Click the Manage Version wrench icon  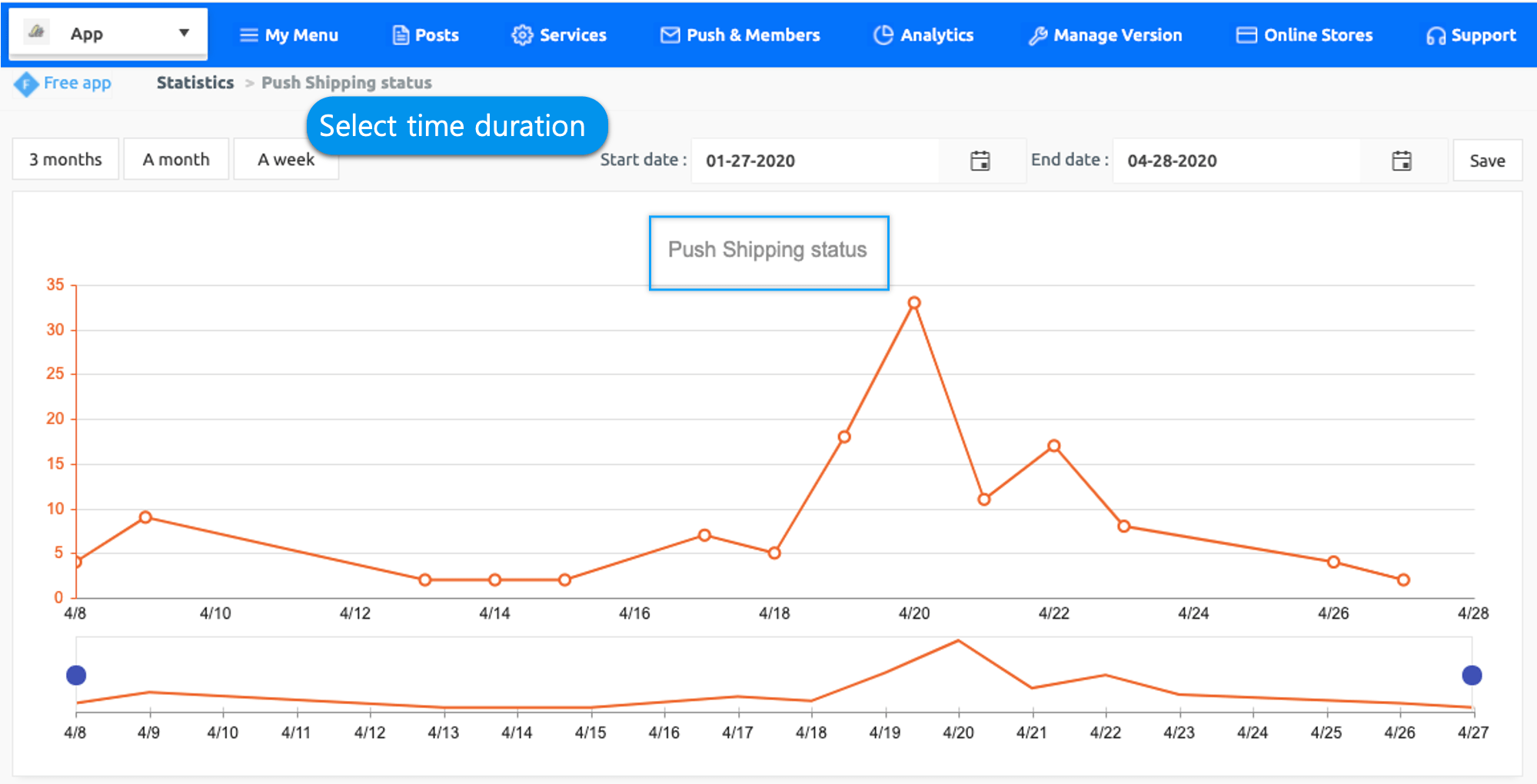click(x=1037, y=35)
